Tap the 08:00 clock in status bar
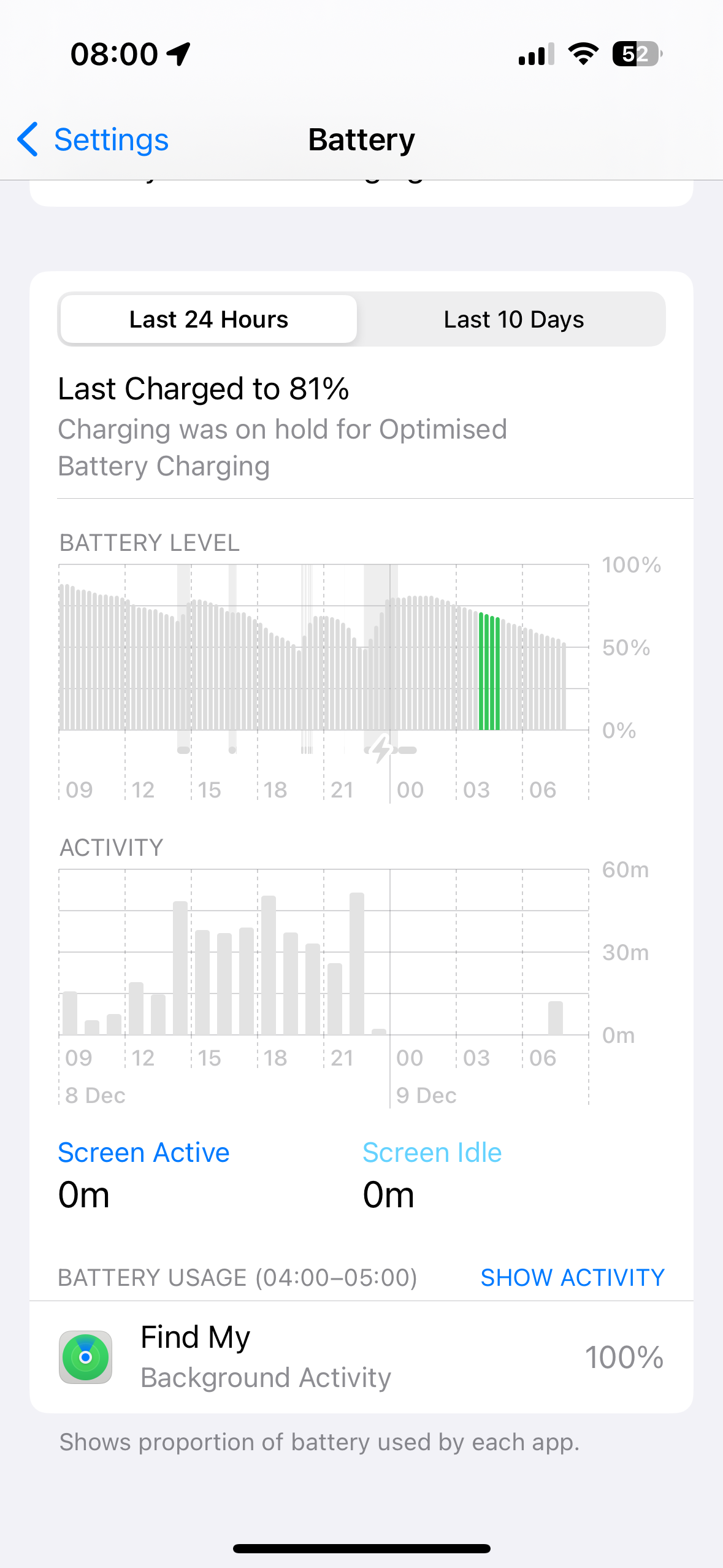The width and height of the screenshot is (723, 1568). pos(114,54)
